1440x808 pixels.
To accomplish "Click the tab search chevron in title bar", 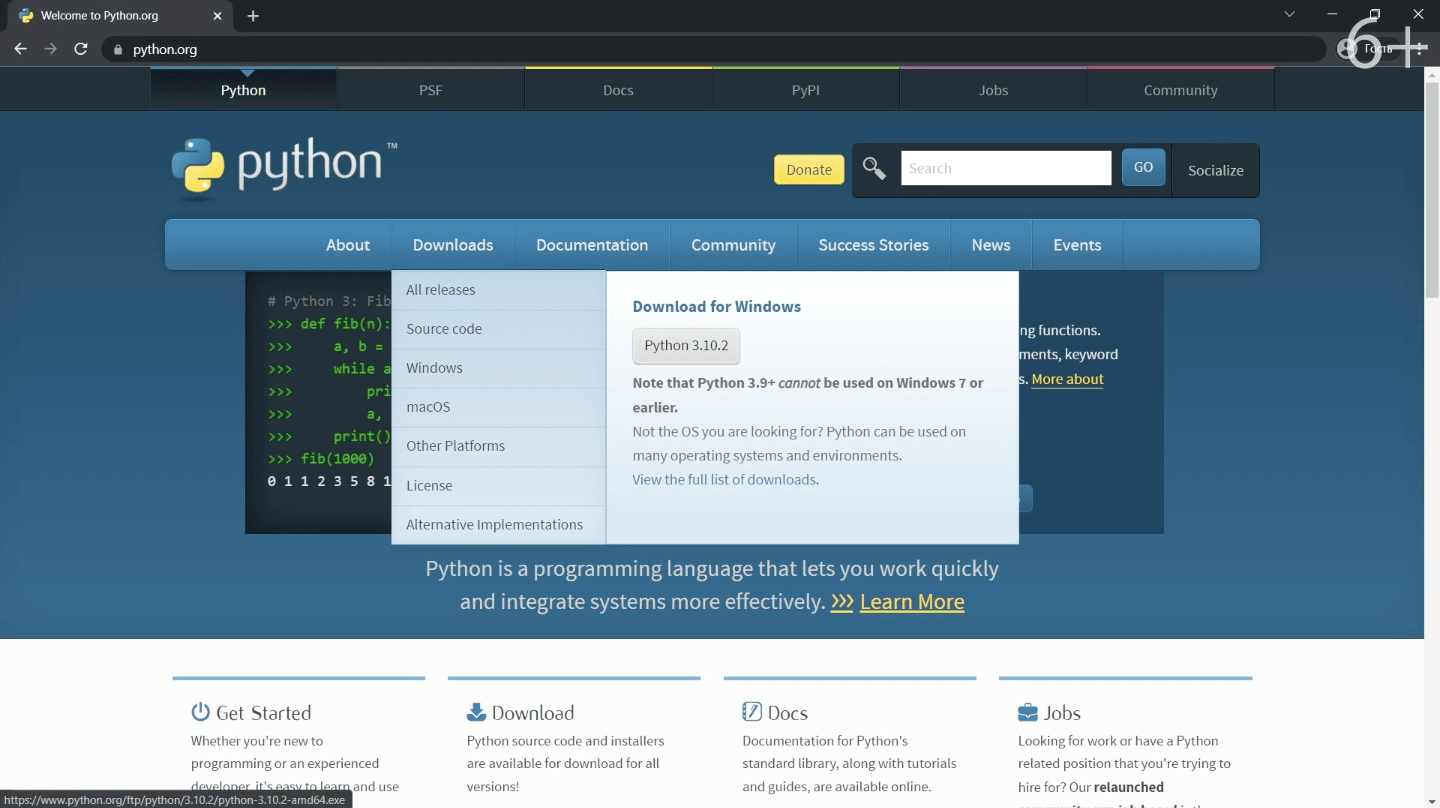I will [1289, 14].
